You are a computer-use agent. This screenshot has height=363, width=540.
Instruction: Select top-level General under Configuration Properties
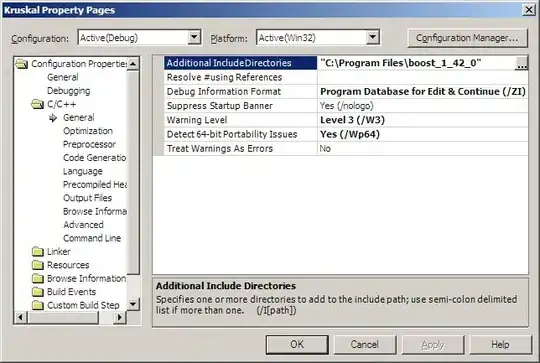pos(63,77)
